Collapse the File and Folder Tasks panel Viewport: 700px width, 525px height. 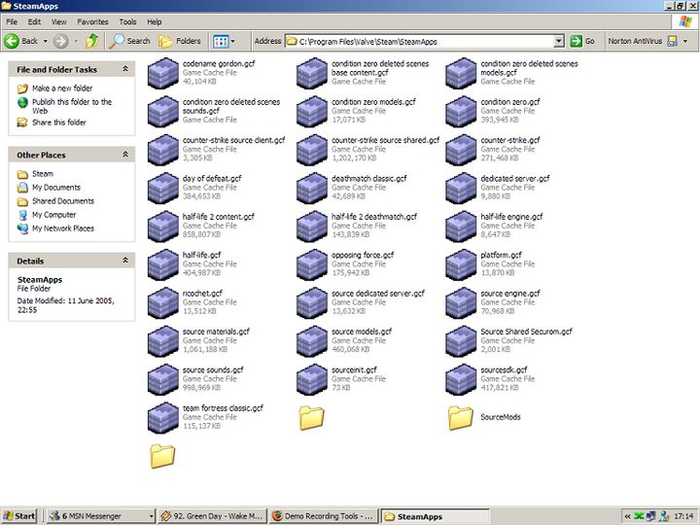pyautogui.click(x=125, y=70)
